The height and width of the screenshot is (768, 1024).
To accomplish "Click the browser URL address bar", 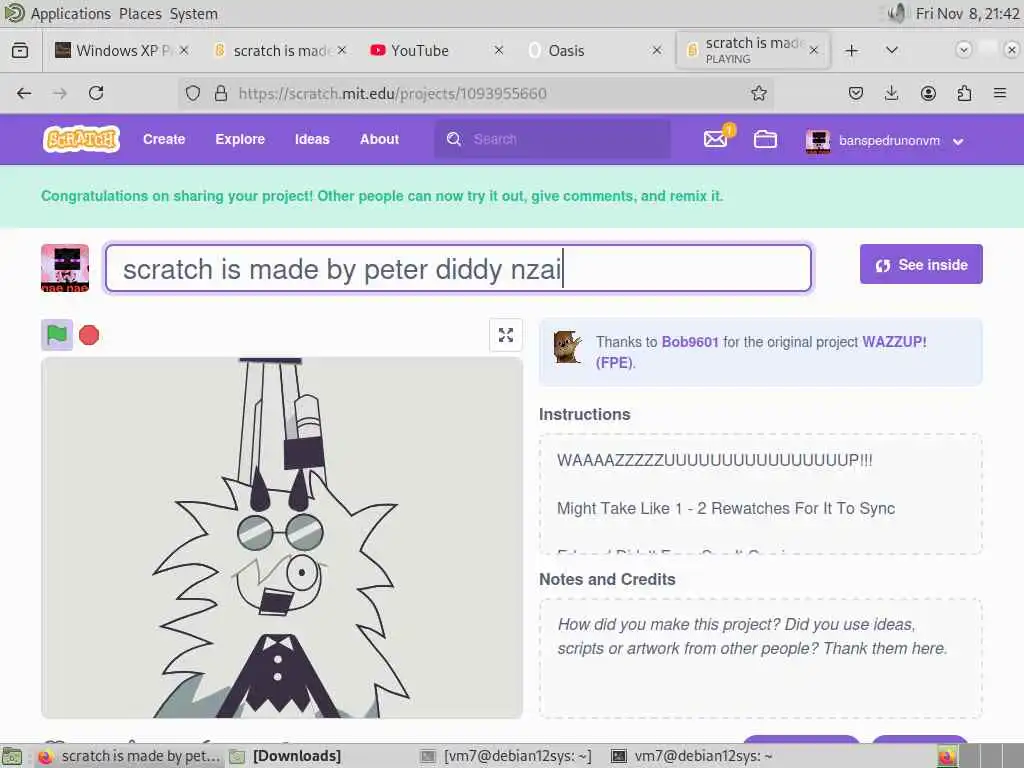I will click(477, 93).
